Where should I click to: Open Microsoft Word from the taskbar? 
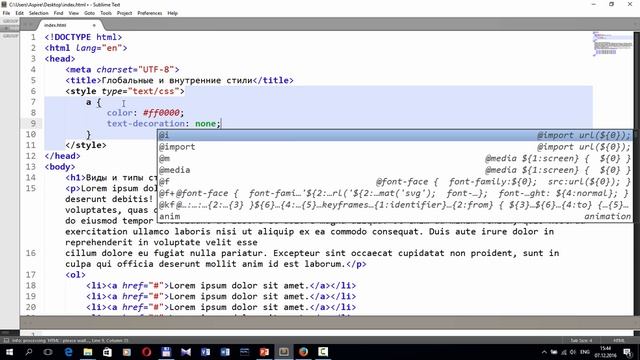click(x=225, y=352)
